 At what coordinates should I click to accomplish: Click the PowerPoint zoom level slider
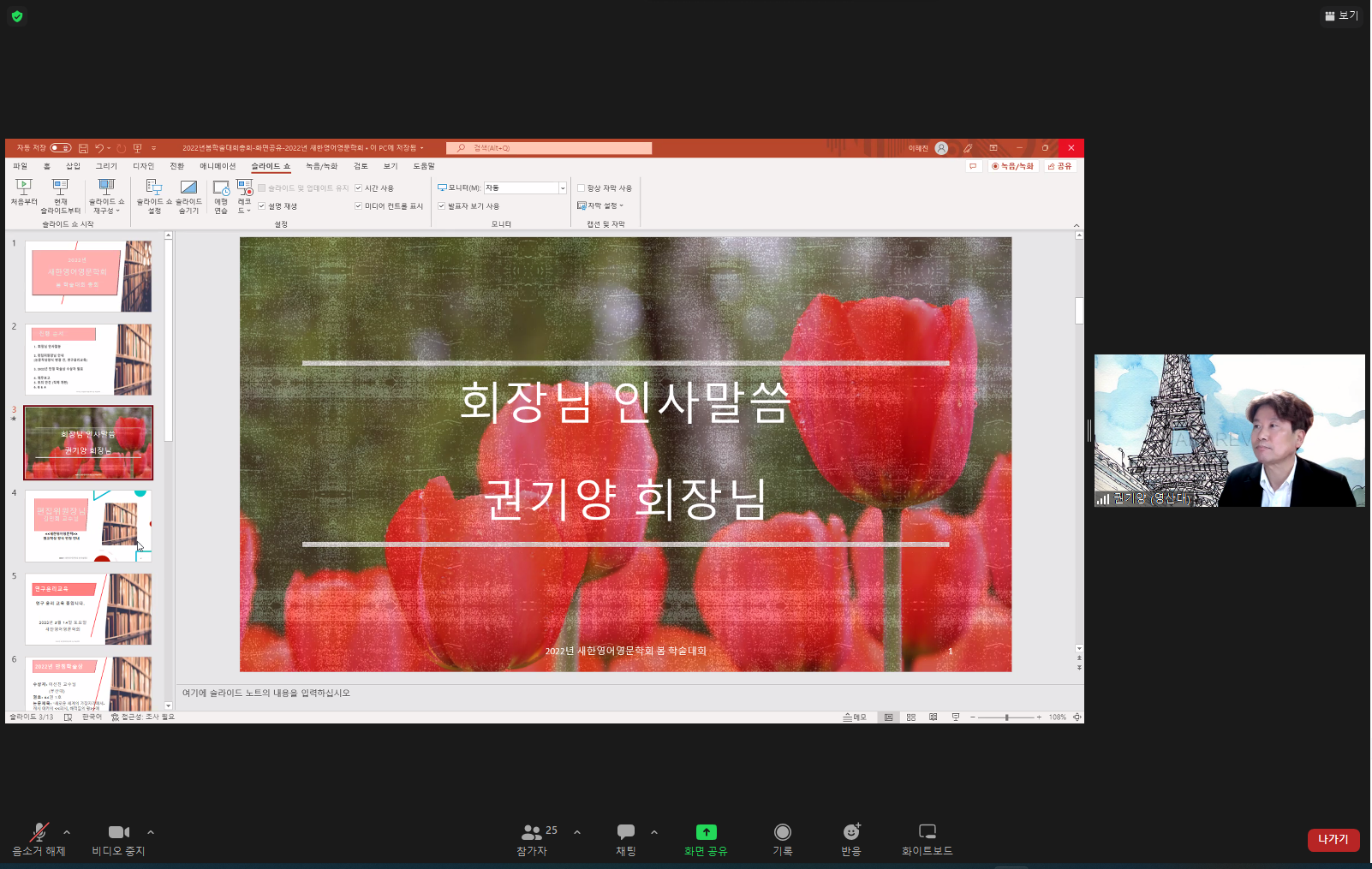pos(1006,717)
